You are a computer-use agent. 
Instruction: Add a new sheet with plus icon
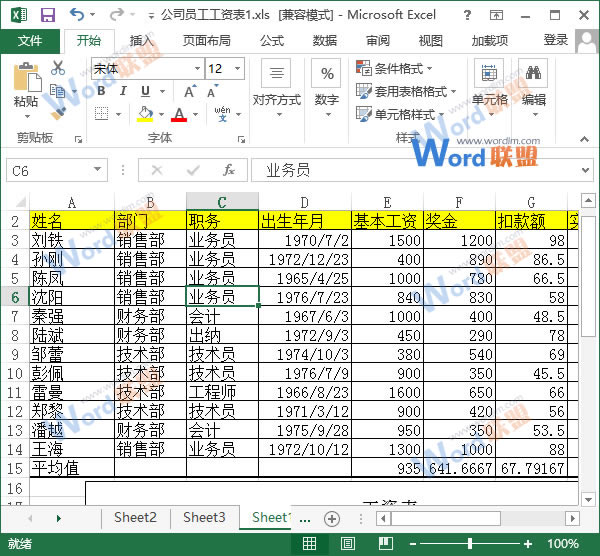tap(332, 518)
